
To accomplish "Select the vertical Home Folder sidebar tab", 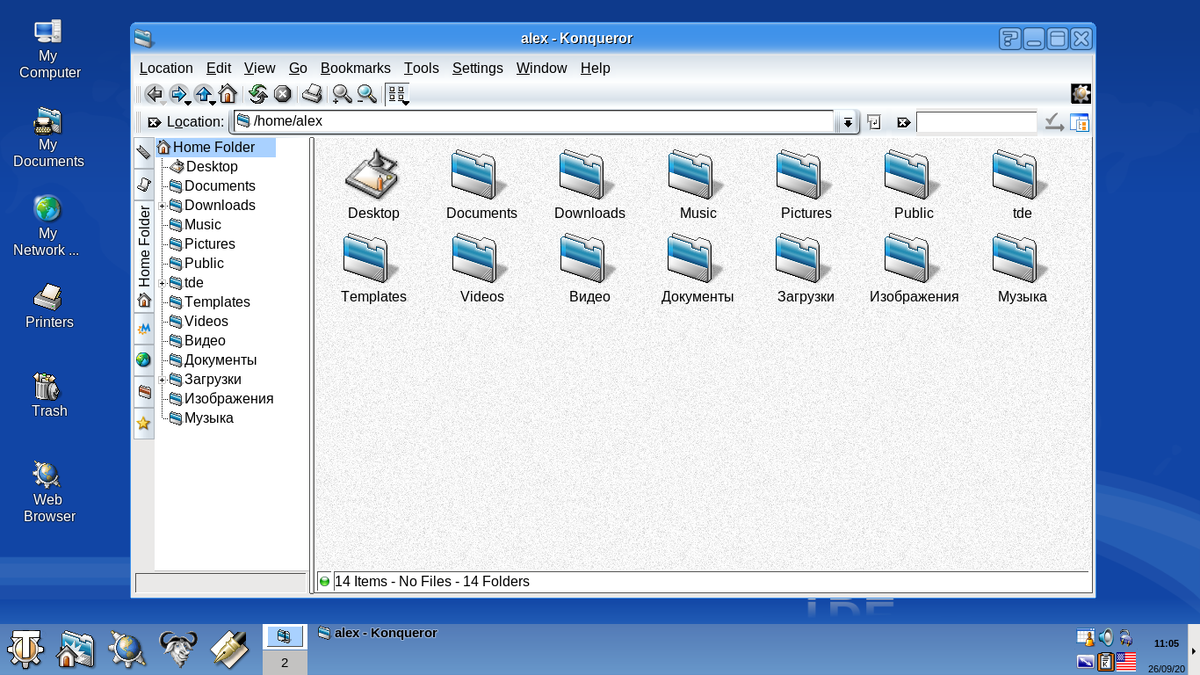I will tap(144, 256).
